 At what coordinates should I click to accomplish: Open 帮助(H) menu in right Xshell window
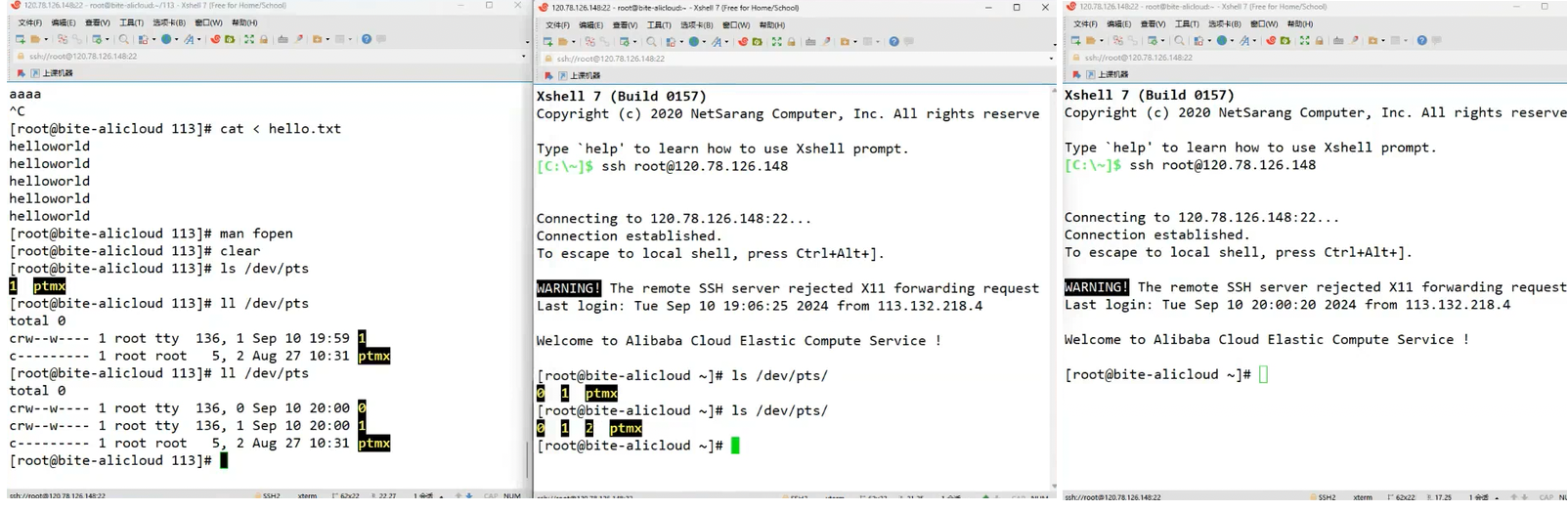(x=1300, y=23)
